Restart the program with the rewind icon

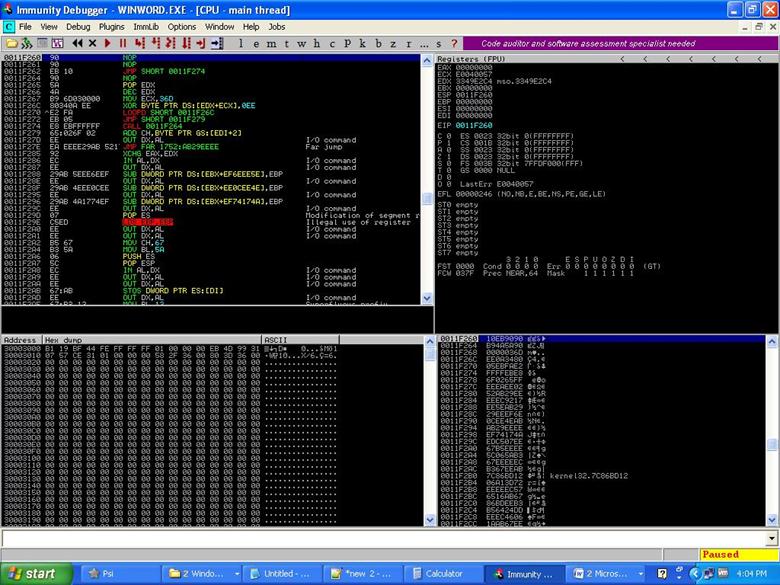coord(77,43)
